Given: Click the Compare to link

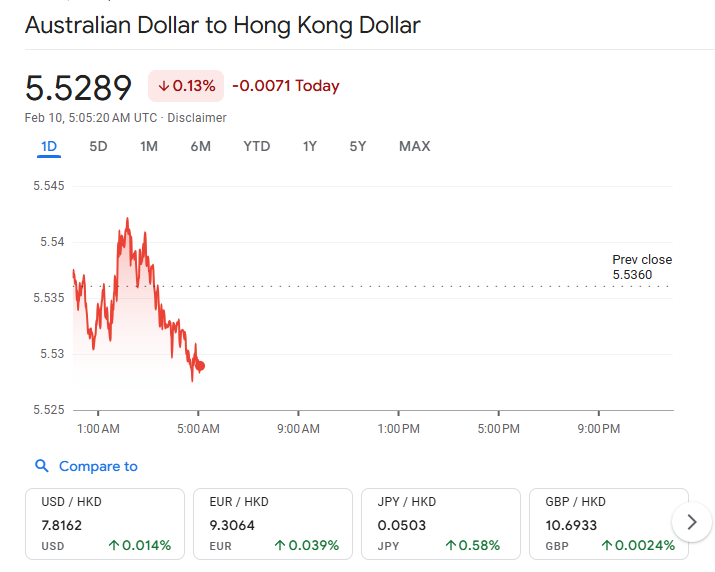Looking at the screenshot, I should point(98,466).
